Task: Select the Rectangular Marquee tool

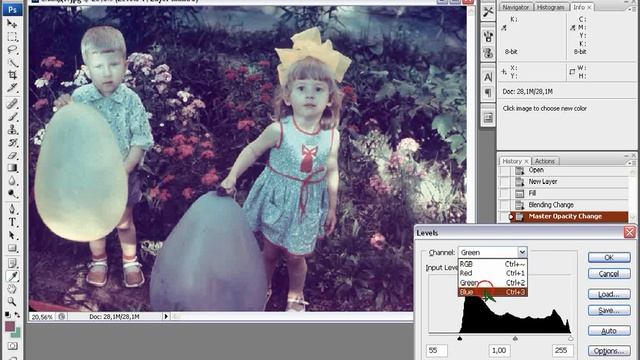Action: (12, 37)
